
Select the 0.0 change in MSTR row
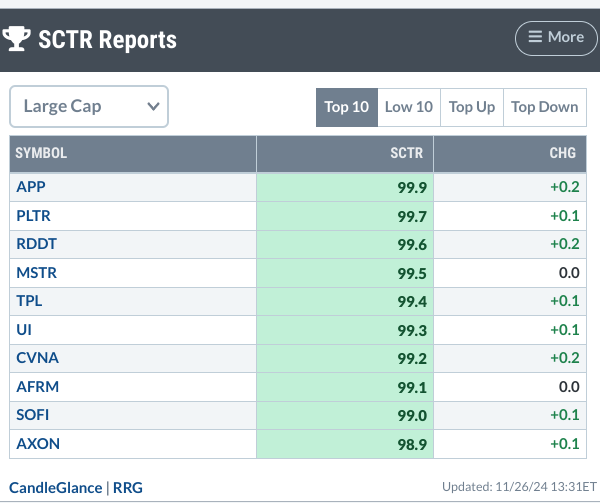(569, 273)
